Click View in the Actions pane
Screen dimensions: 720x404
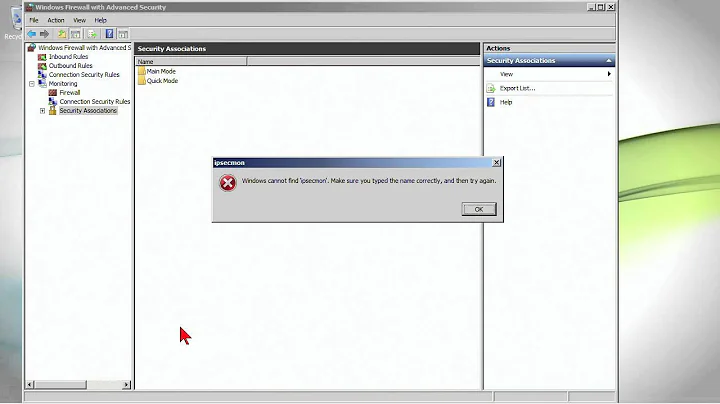coord(506,74)
